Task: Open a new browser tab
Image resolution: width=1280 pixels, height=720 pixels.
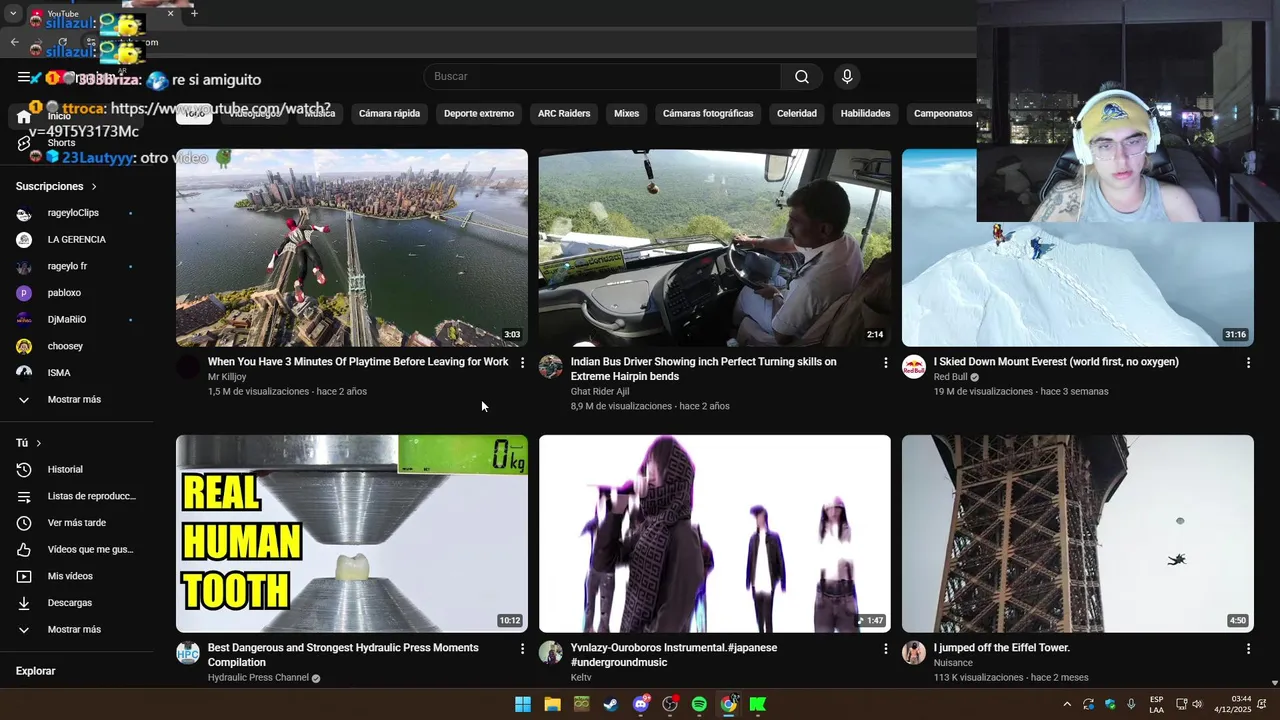Action: pos(194,13)
